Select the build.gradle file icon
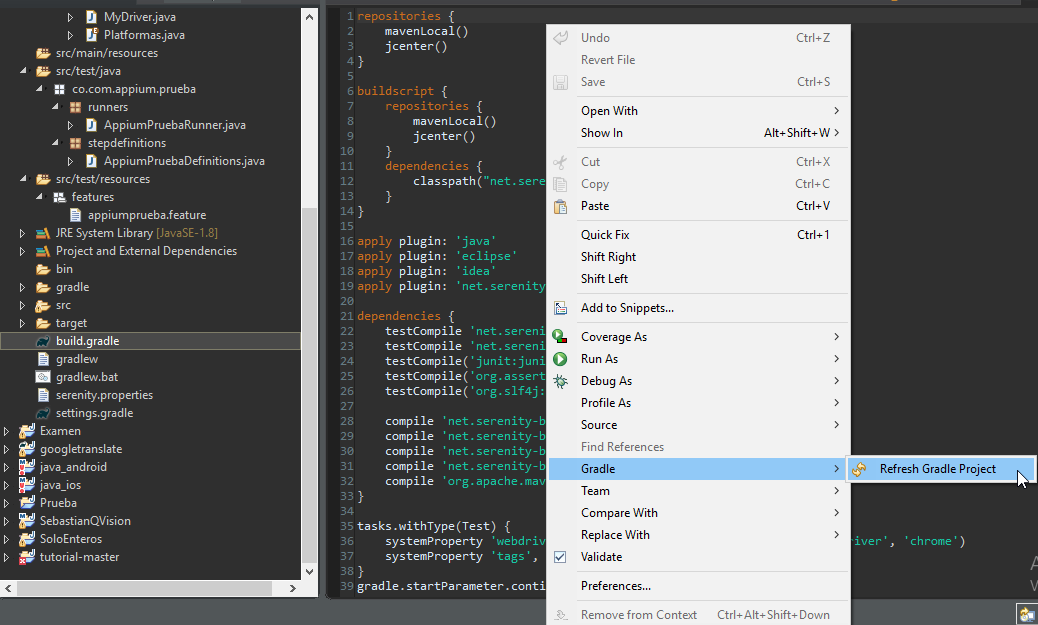This screenshot has height=625, width=1038. point(43,341)
